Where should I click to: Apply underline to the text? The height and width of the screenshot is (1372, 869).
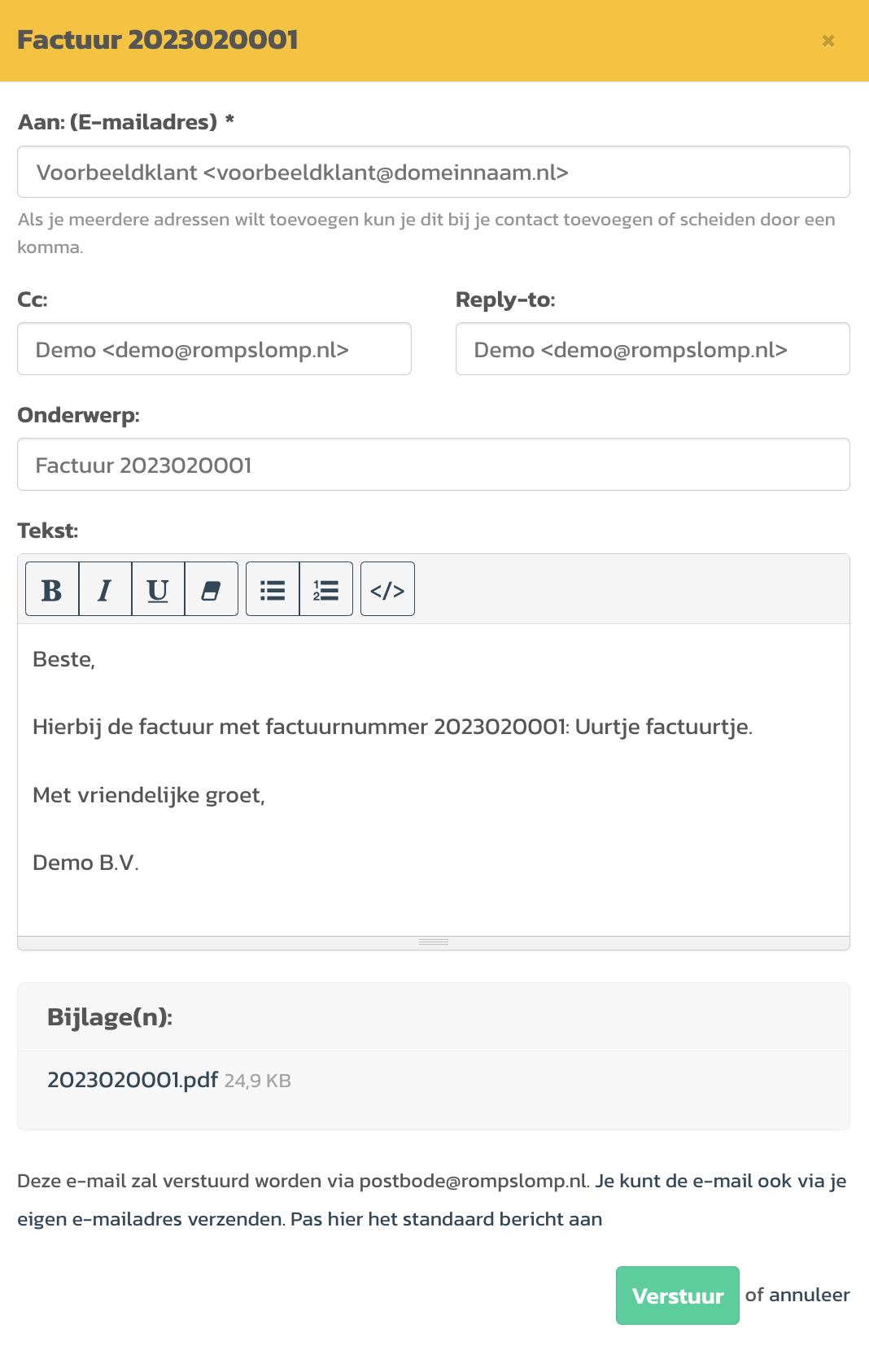click(157, 589)
